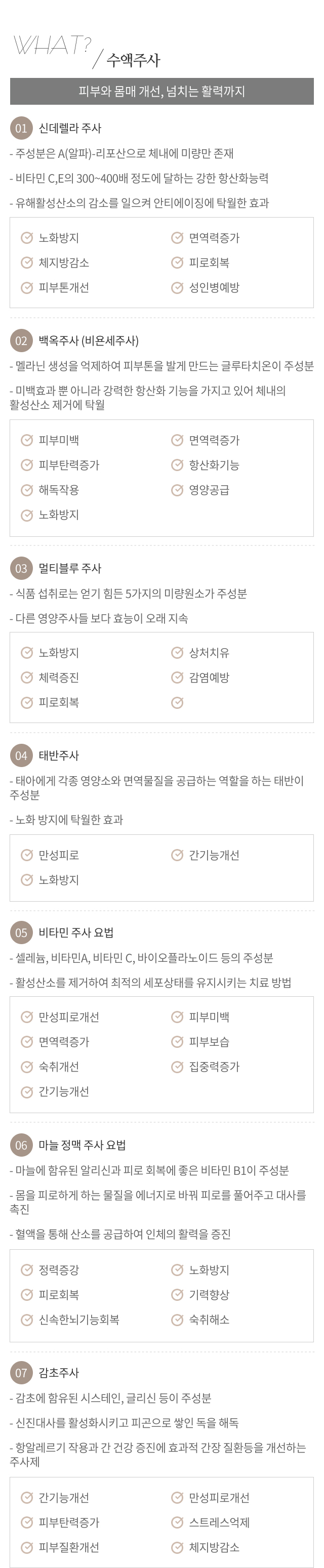Viewport: 324px width, 1568px height.
Task: Click the 스트레스억제 benefit under 감초주사
Action: coord(219,1522)
